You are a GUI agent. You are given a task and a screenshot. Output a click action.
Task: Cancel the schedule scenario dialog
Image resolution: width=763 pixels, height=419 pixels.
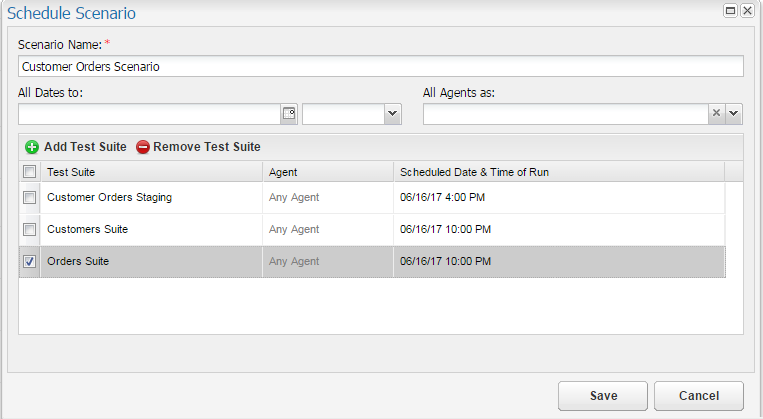(x=699, y=395)
